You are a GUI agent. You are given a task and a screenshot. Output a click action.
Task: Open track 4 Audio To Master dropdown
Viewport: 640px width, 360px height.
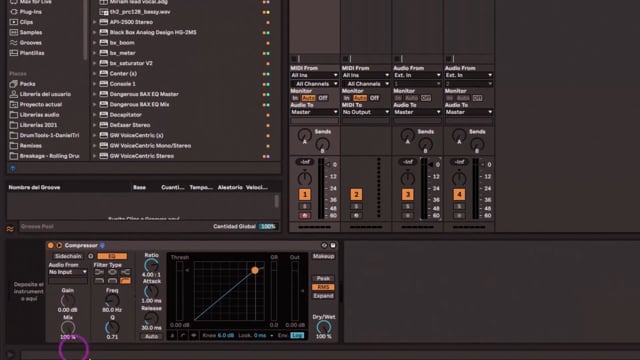[x=469, y=112]
